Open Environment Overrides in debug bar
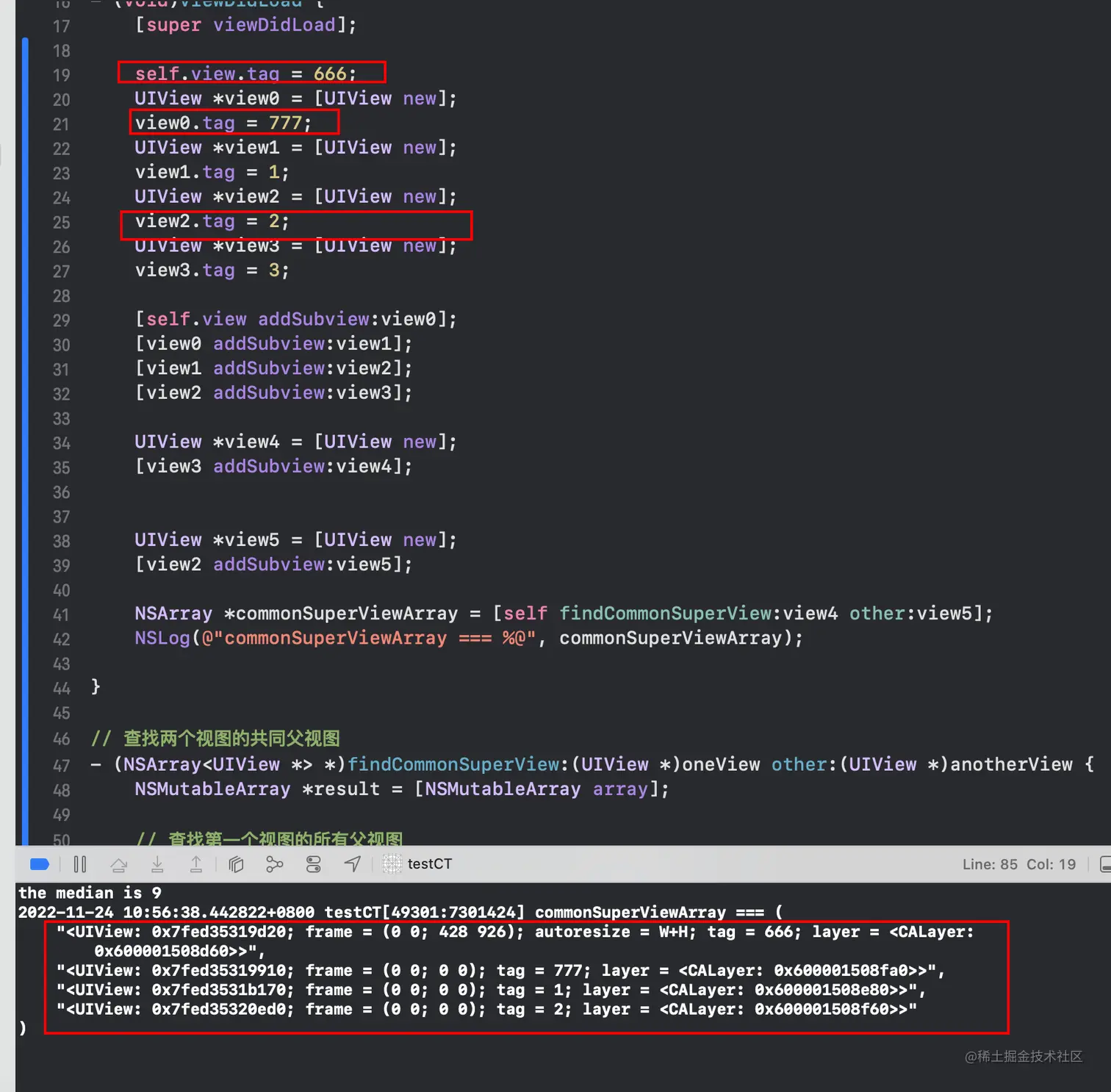This screenshot has width=1111, height=1092. coord(314,864)
